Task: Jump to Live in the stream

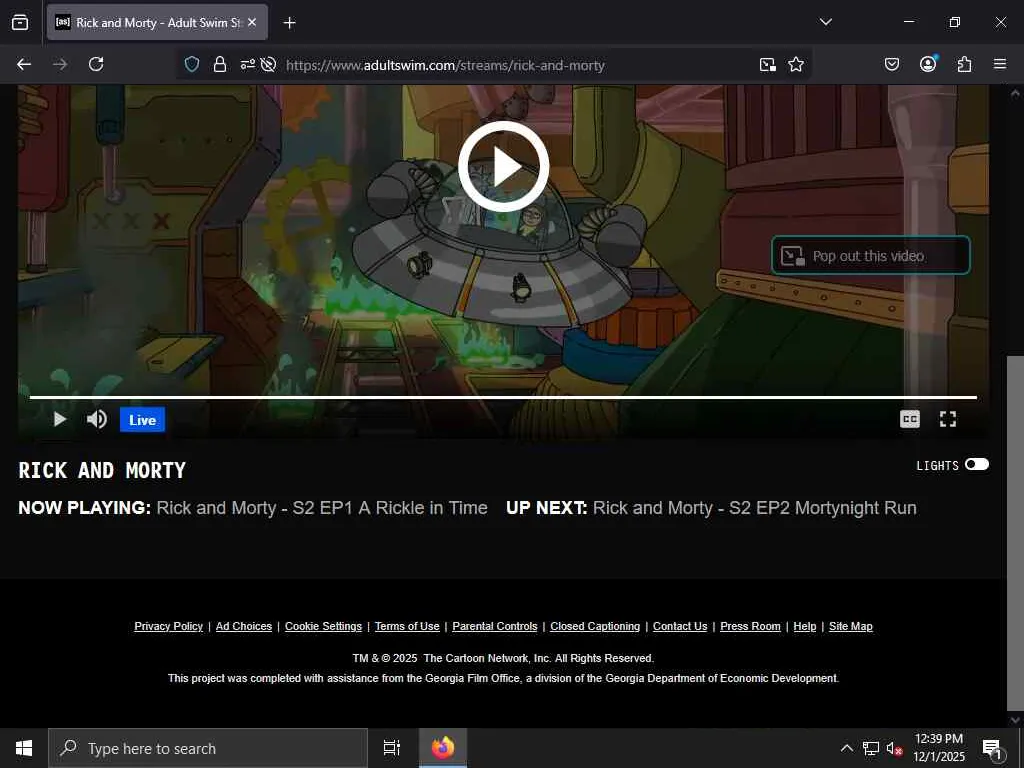Action: coord(142,420)
